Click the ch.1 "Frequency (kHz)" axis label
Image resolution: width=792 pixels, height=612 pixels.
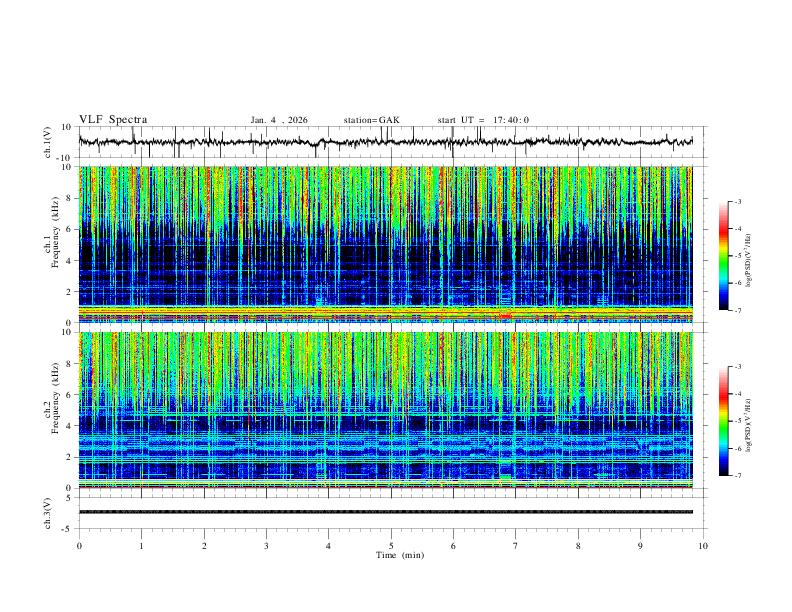pyautogui.click(x=55, y=230)
